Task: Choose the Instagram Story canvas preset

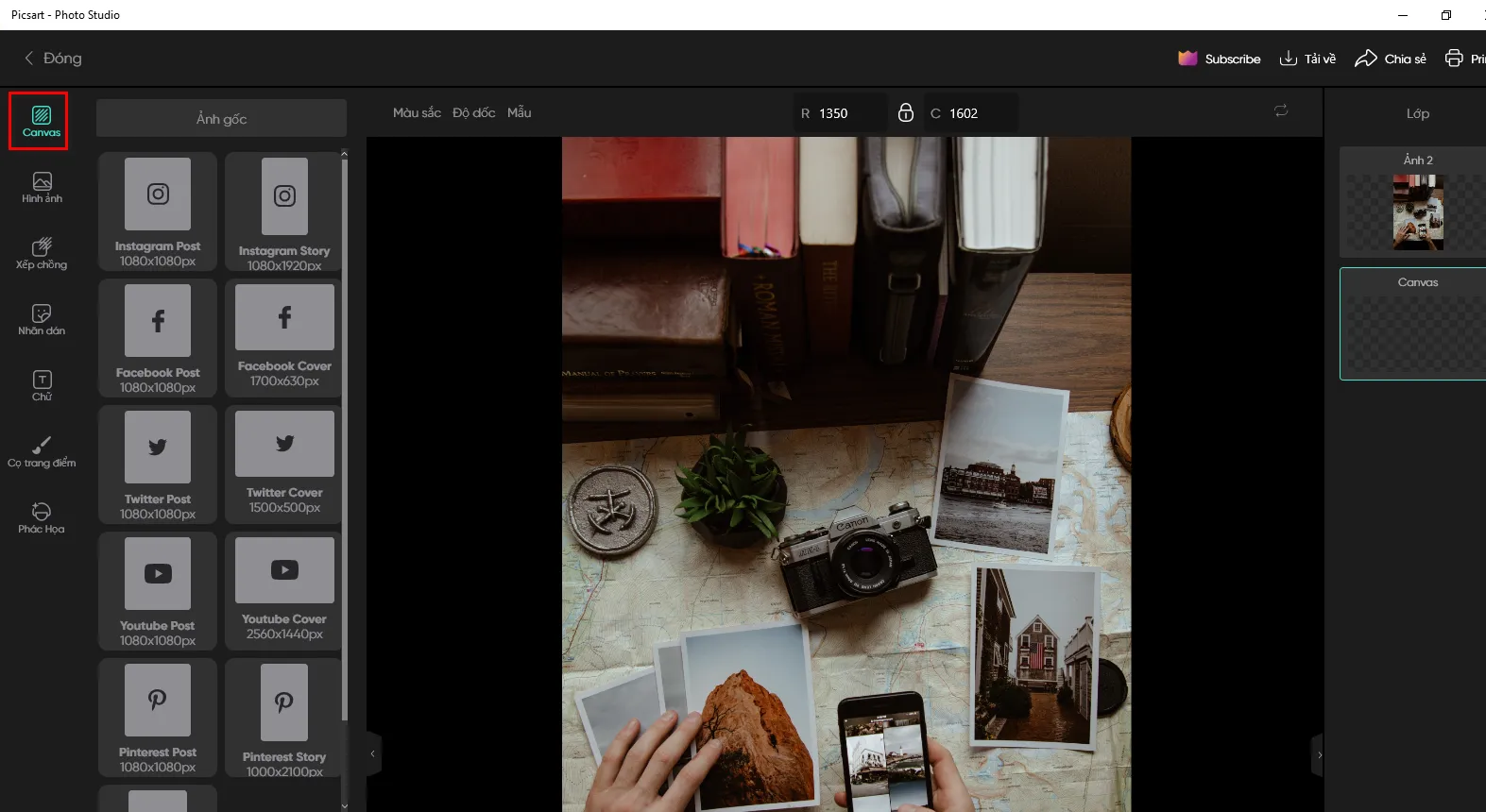Action: pyautogui.click(x=284, y=211)
